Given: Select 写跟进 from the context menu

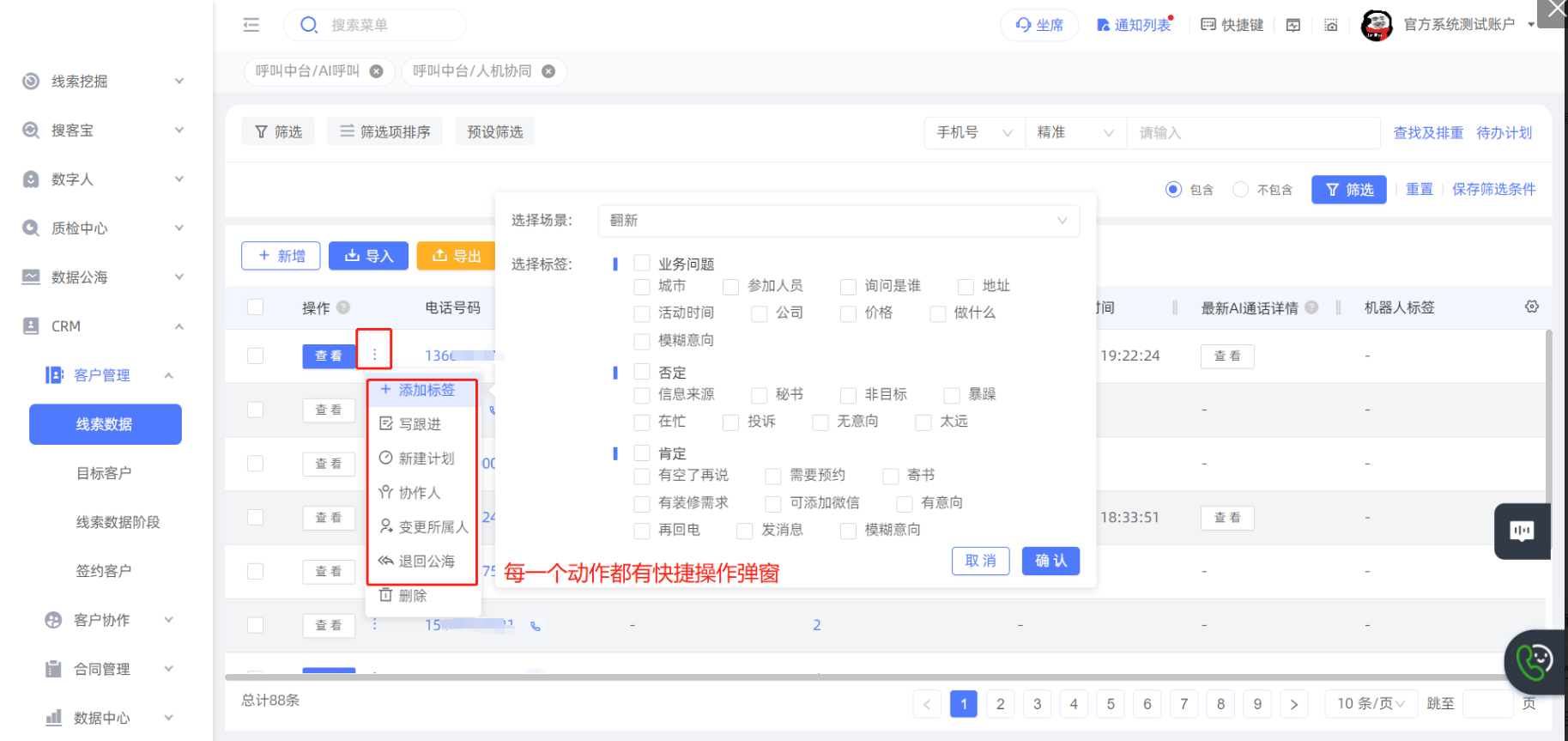Looking at the screenshot, I should pos(420,424).
